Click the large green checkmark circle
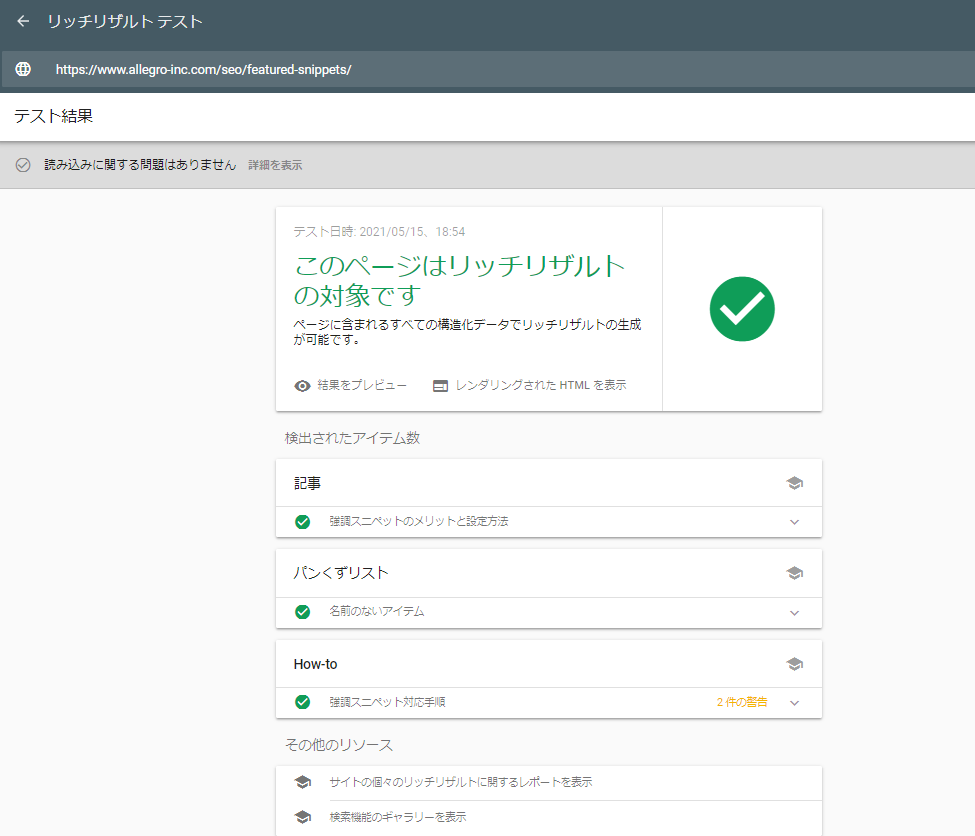 pos(742,309)
